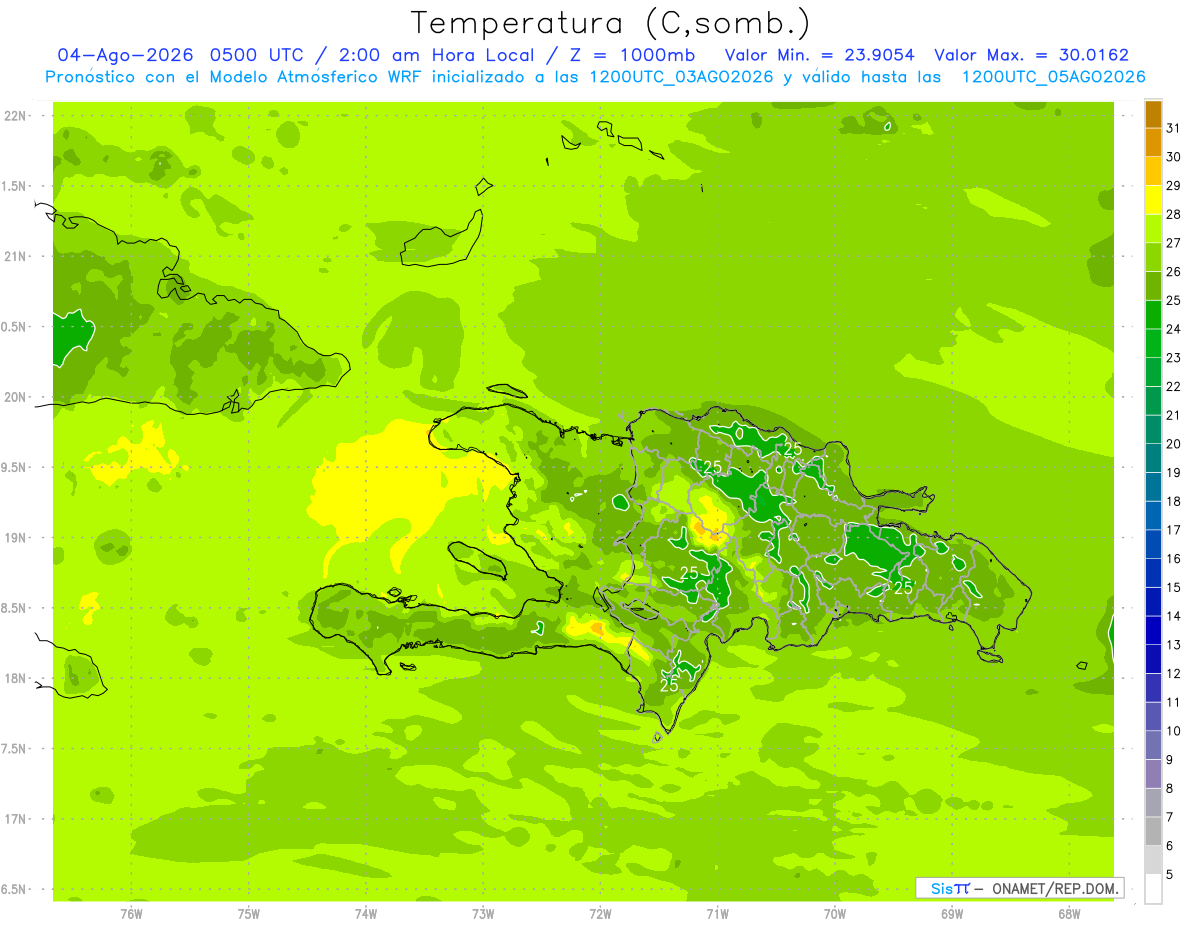The width and height of the screenshot is (1200, 927).
Task: Click the "21N" latitude axis label
Action: pos(15,256)
